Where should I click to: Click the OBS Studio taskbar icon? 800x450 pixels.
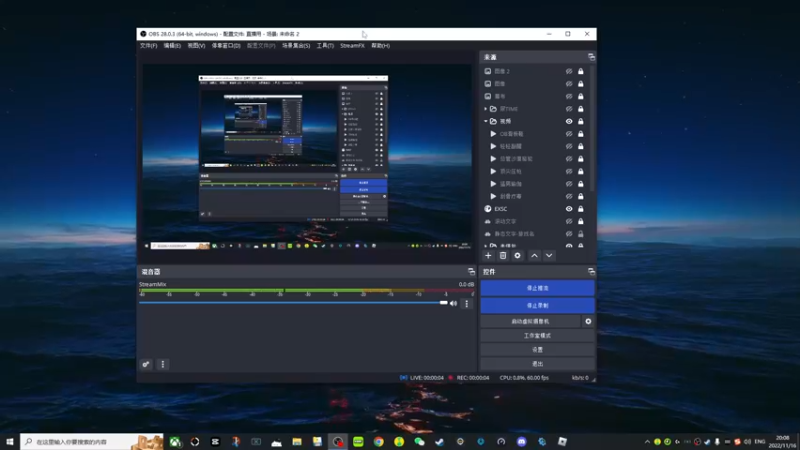pyautogui.click(x=338, y=442)
